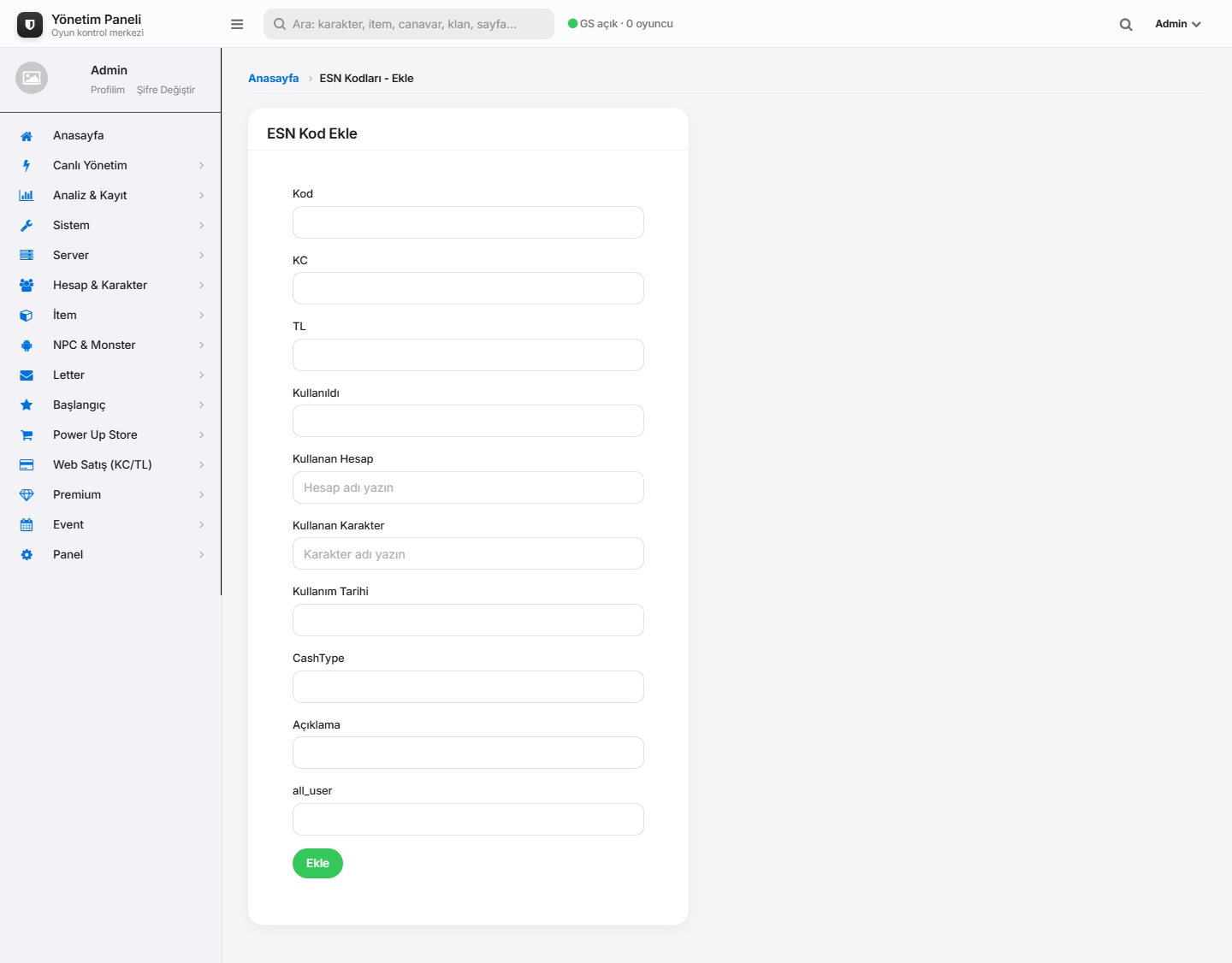The image size is (1232, 963).
Task: Open the Web Satış (KC/TL) menu
Action: coord(110,465)
